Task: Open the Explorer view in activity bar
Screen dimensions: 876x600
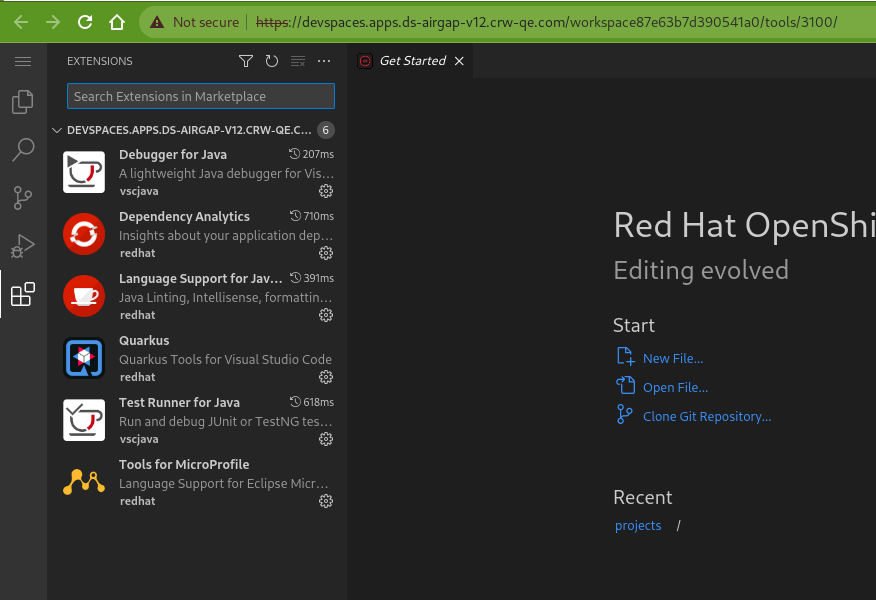Action: click(x=22, y=103)
